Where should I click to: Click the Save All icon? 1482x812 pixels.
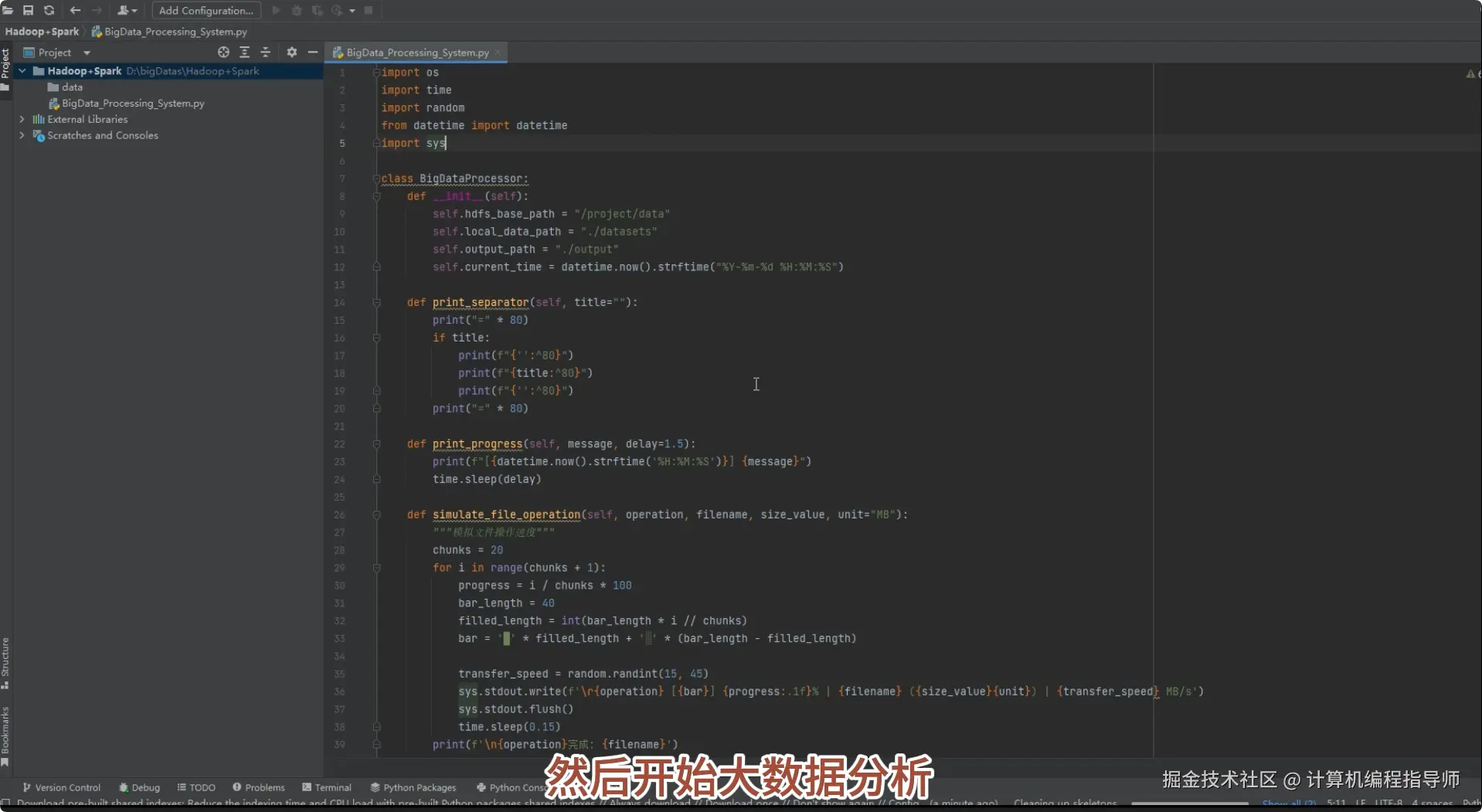coord(29,10)
